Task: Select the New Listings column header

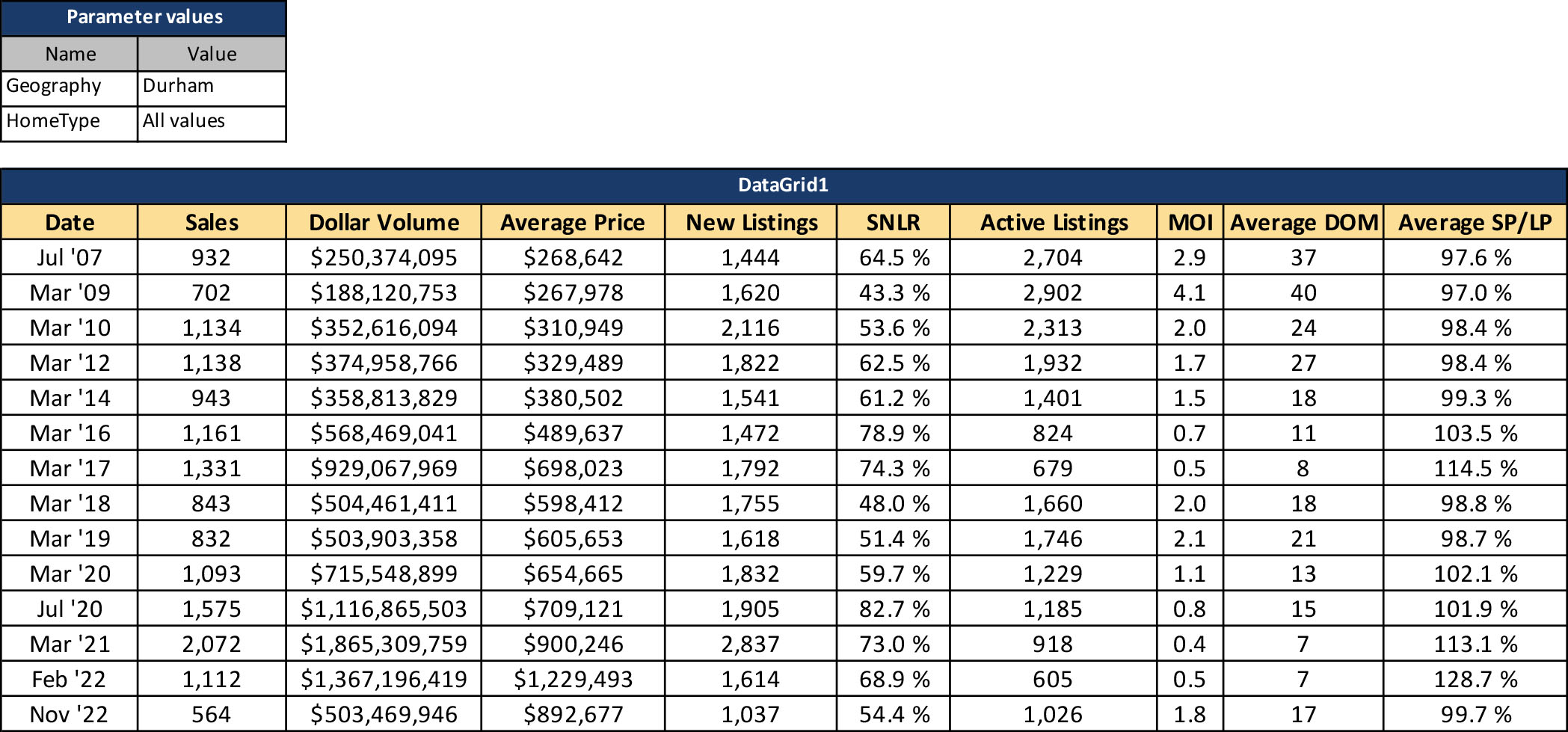Action: click(x=751, y=222)
